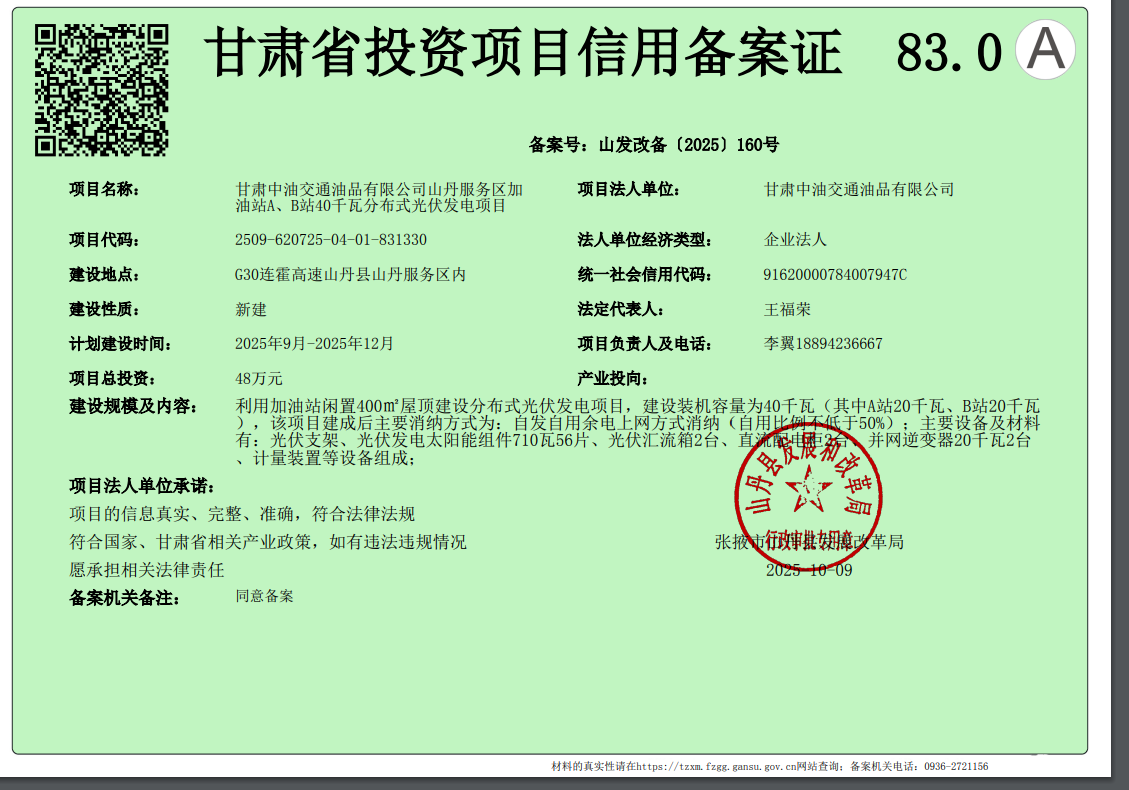Screen dimensions: 1129x790
Task: Select the construction nature value 新建
Action: [251, 310]
